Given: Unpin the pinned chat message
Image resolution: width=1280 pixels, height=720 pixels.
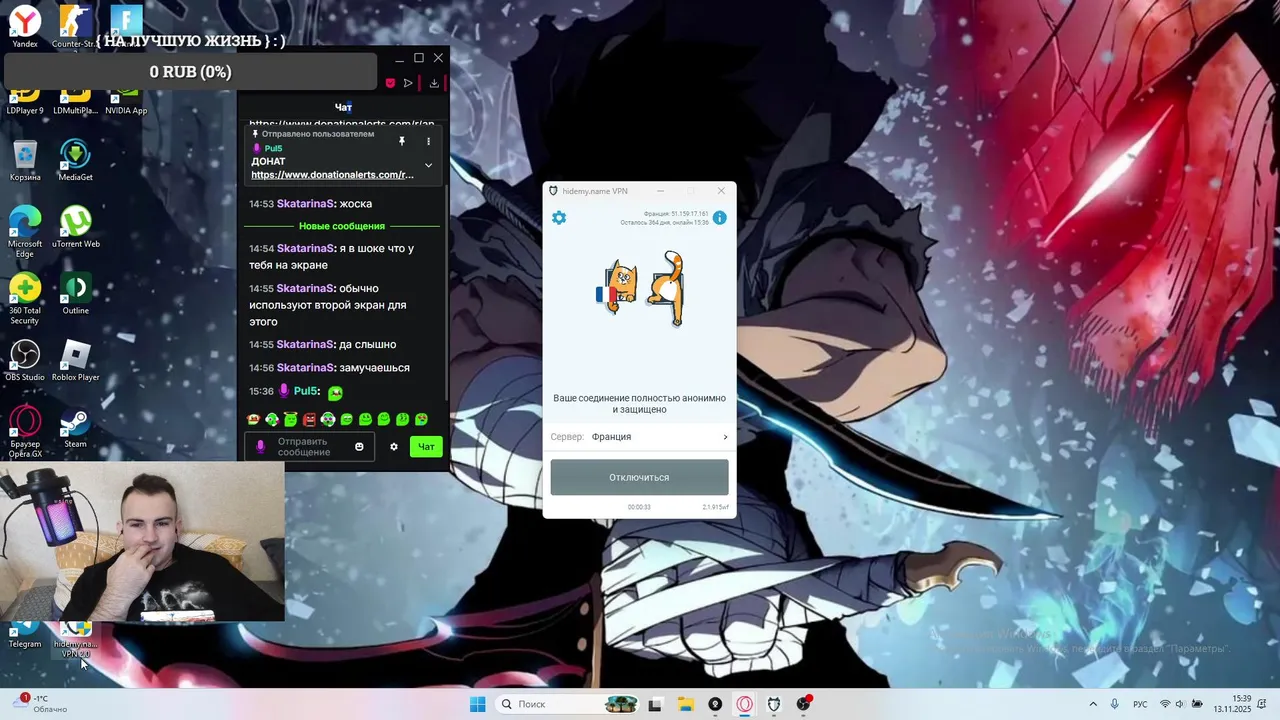Looking at the screenshot, I should [402, 142].
